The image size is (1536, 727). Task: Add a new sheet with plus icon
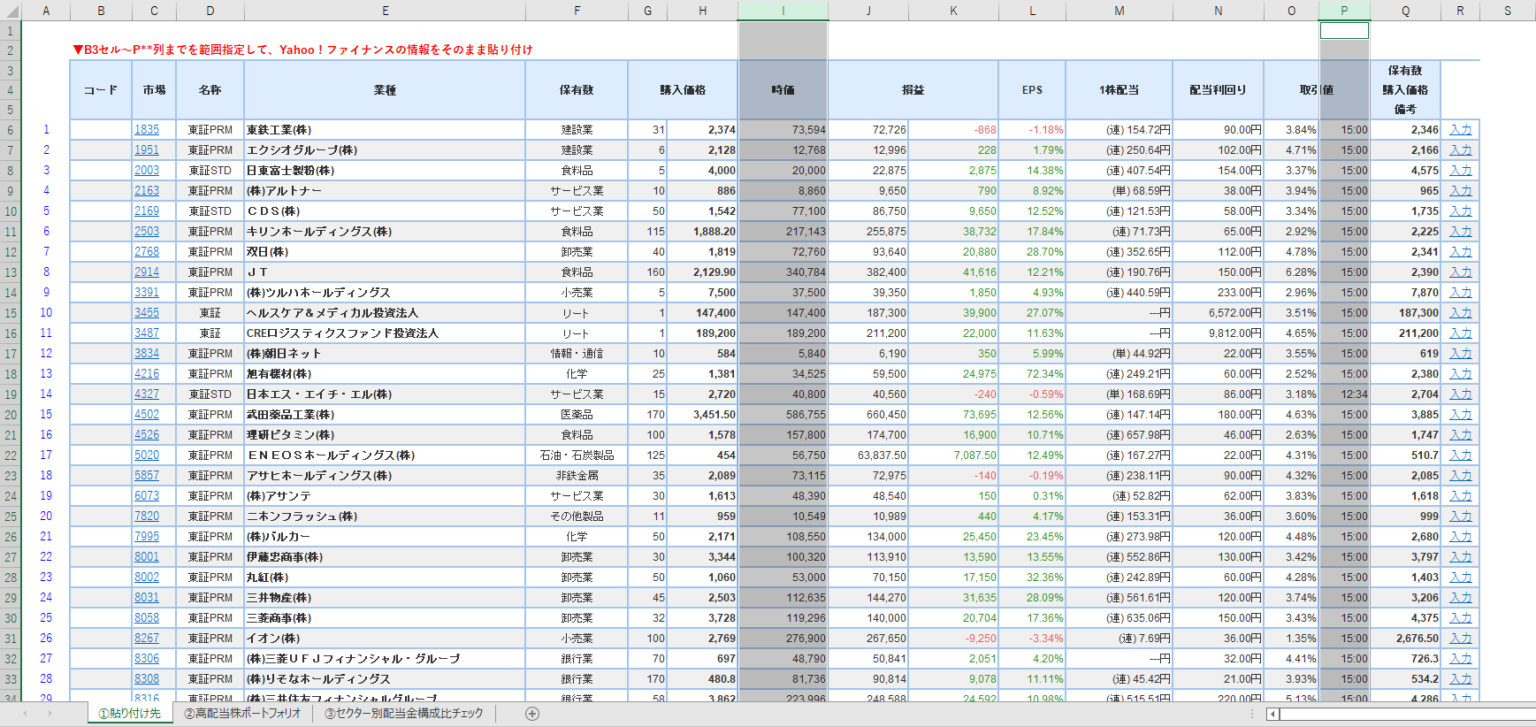532,713
